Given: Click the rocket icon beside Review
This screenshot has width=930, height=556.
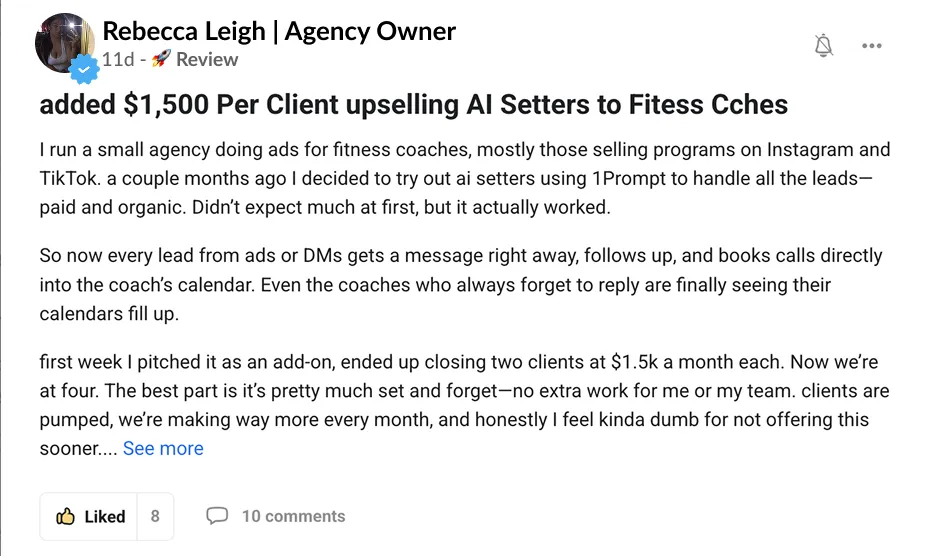Looking at the screenshot, I should (x=161, y=59).
